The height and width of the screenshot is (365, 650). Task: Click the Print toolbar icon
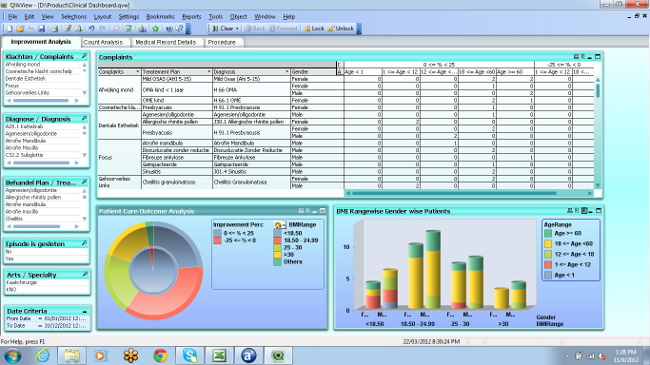coord(54,29)
